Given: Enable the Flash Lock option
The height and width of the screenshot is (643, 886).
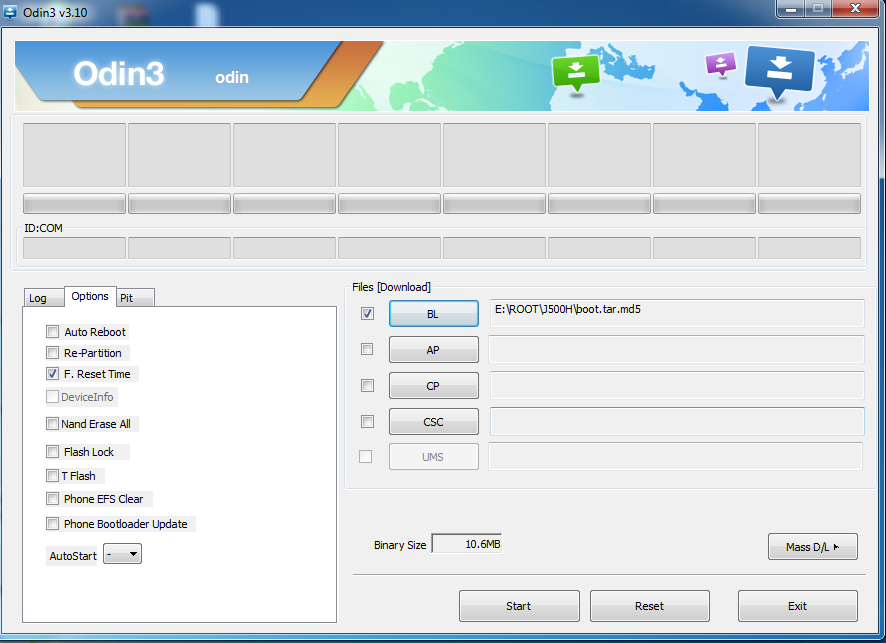Looking at the screenshot, I should 53,452.
